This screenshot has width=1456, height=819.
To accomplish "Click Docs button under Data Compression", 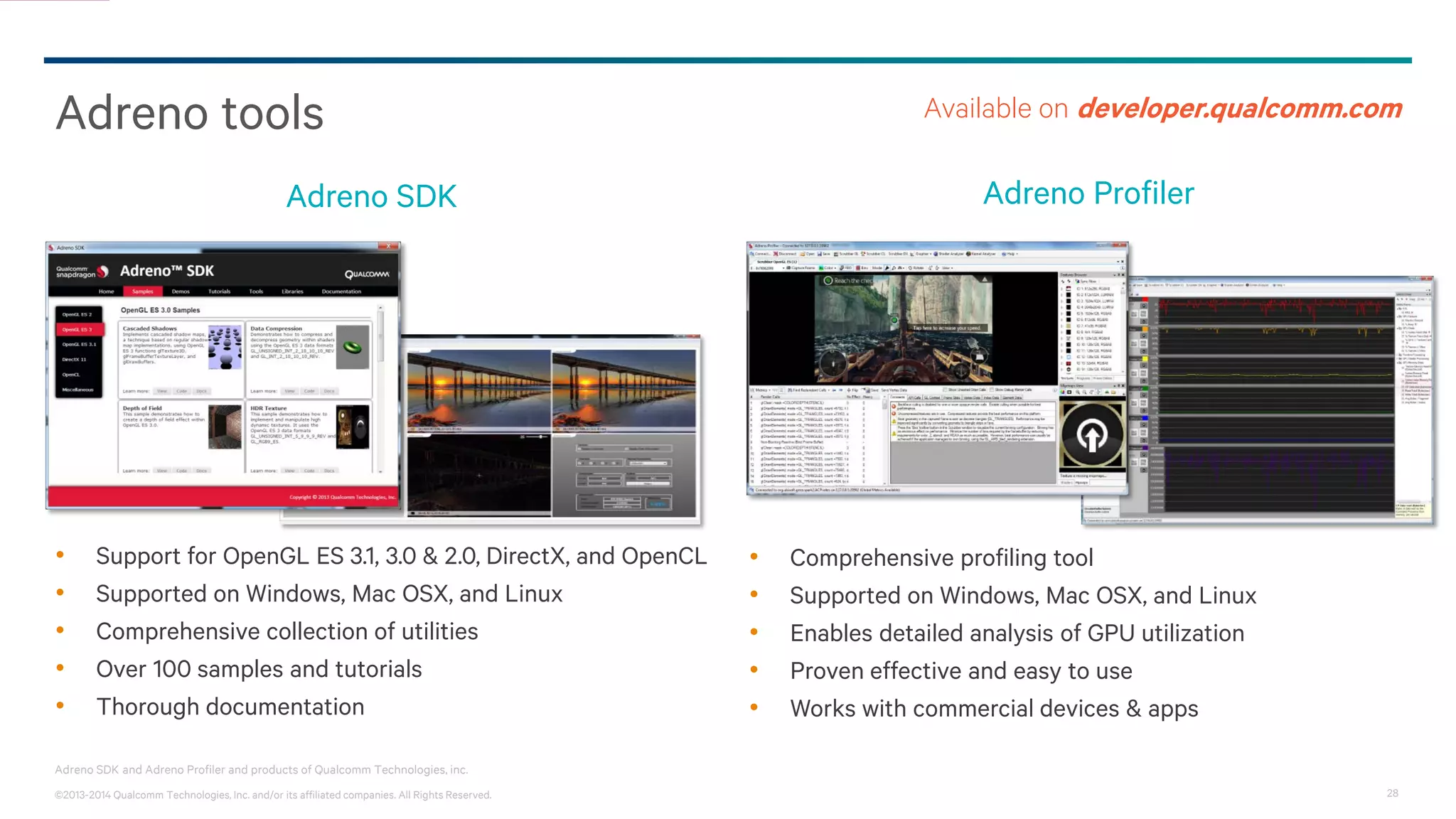I will pos(329,391).
